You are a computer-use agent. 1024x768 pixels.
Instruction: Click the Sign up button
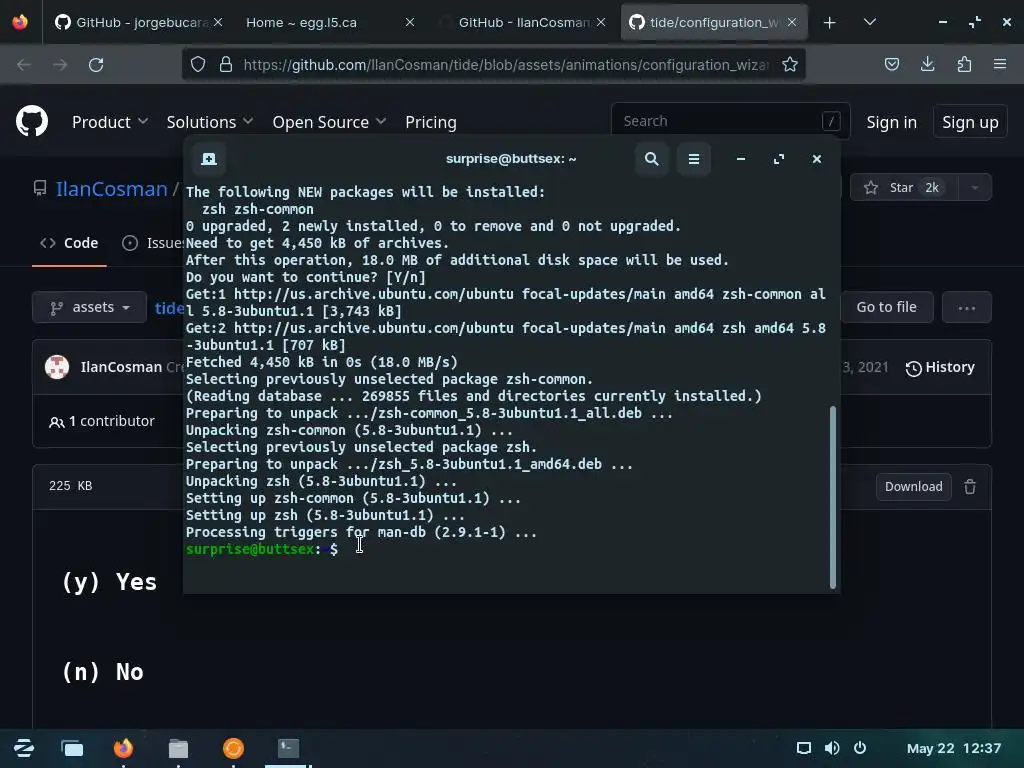[970, 122]
